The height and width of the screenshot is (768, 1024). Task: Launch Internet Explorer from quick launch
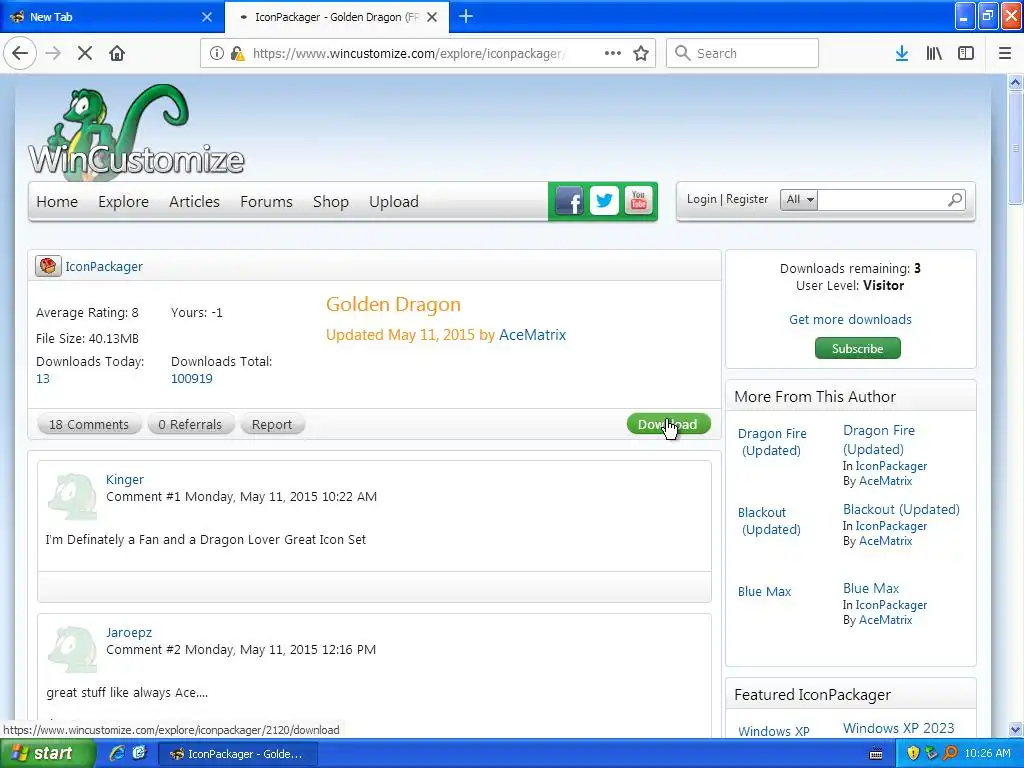117,753
